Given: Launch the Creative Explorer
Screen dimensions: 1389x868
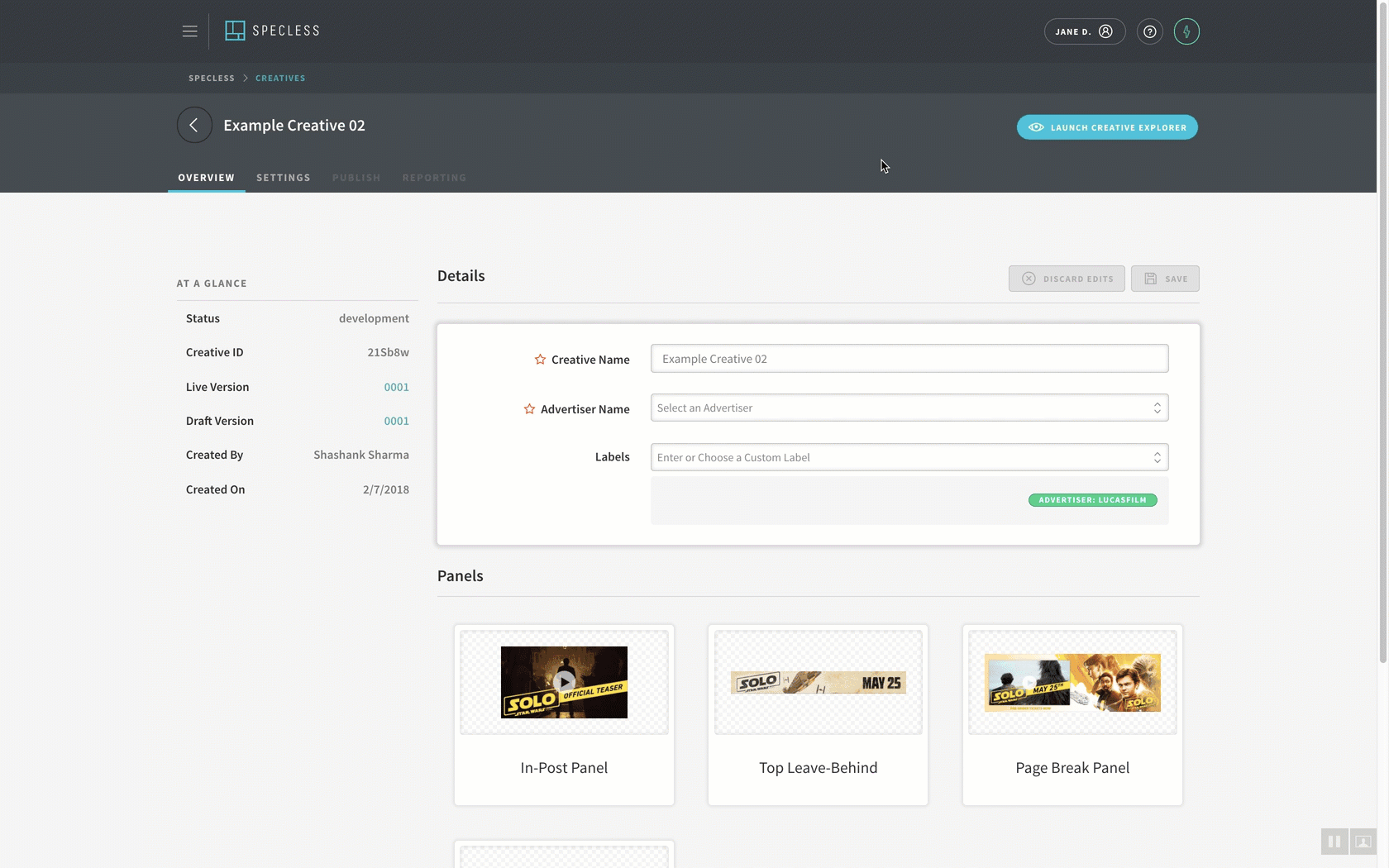Looking at the screenshot, I should [x=1107, y=127].
